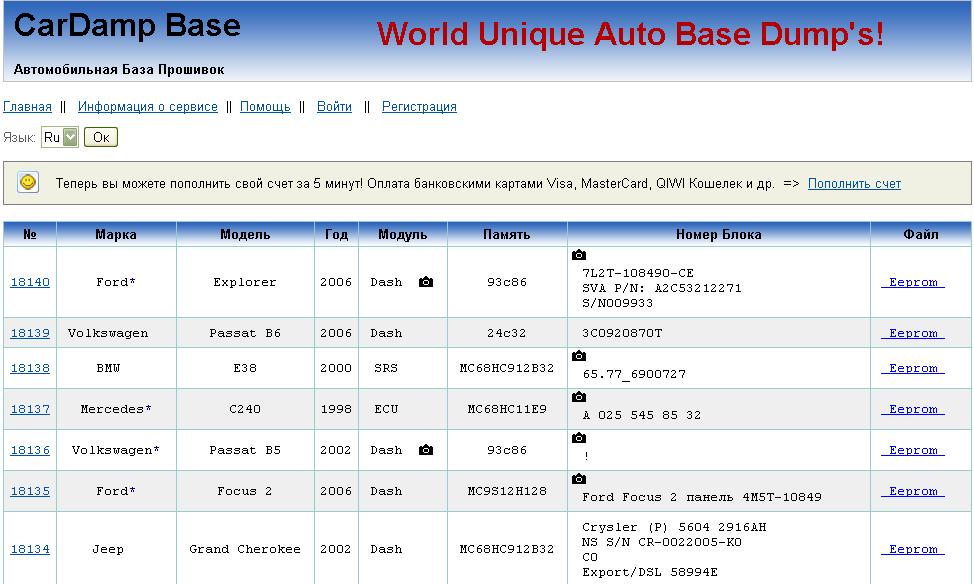Click the Марка column header

[x=116, y=234]
